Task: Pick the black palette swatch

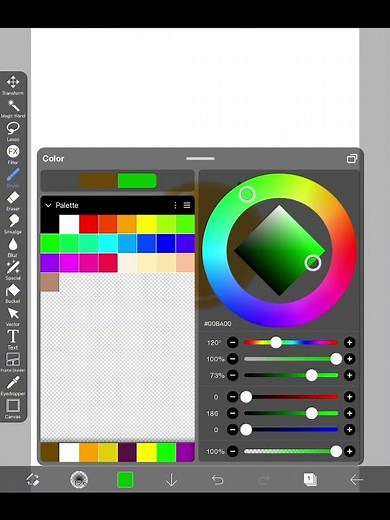Action: pos(50,224)
